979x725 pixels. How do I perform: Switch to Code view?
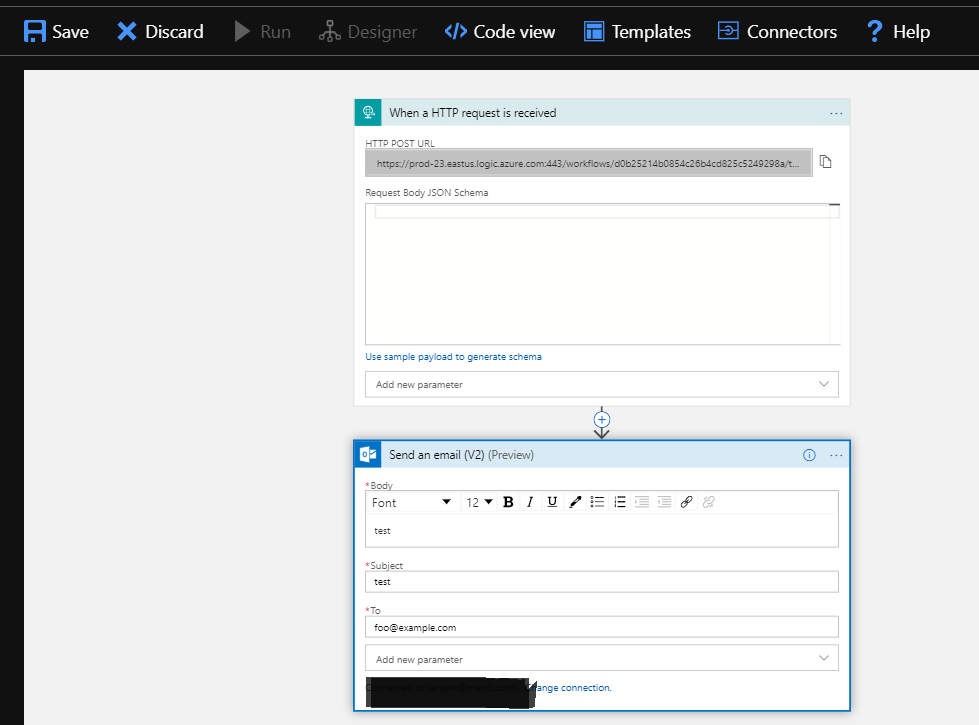[x=499, y=31]
